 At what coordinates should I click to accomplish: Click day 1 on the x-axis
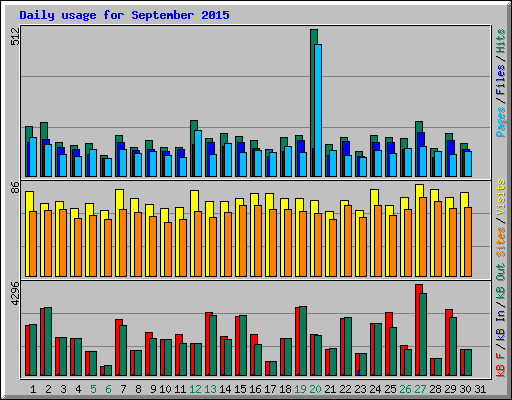33,389
